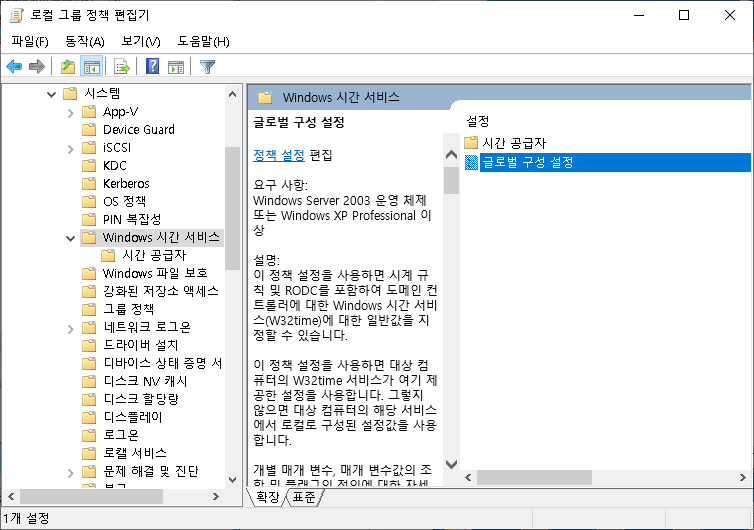Image resolution: width=754 pixels, height=530 pixels.
Task: Click the Forward arrow toolbar icon
Action: [37, 67]
